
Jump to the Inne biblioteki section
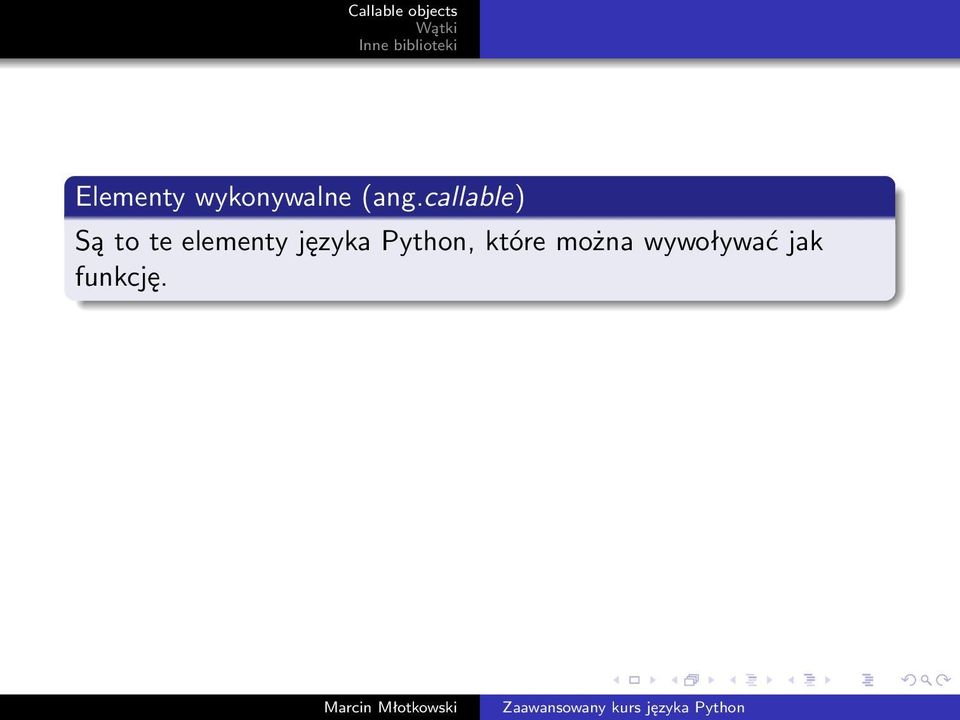[408, 45]
